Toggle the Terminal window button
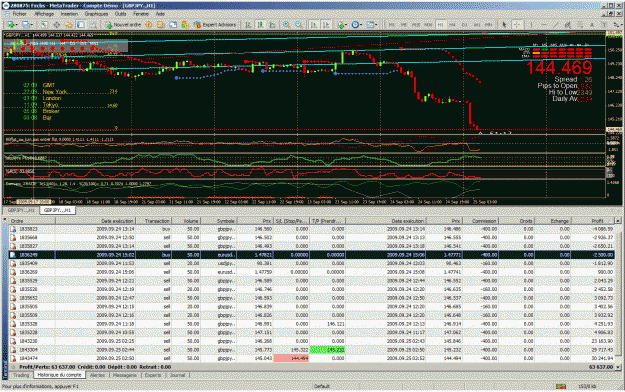The width and height of the screenshot is (625, 392). (81, 25)
